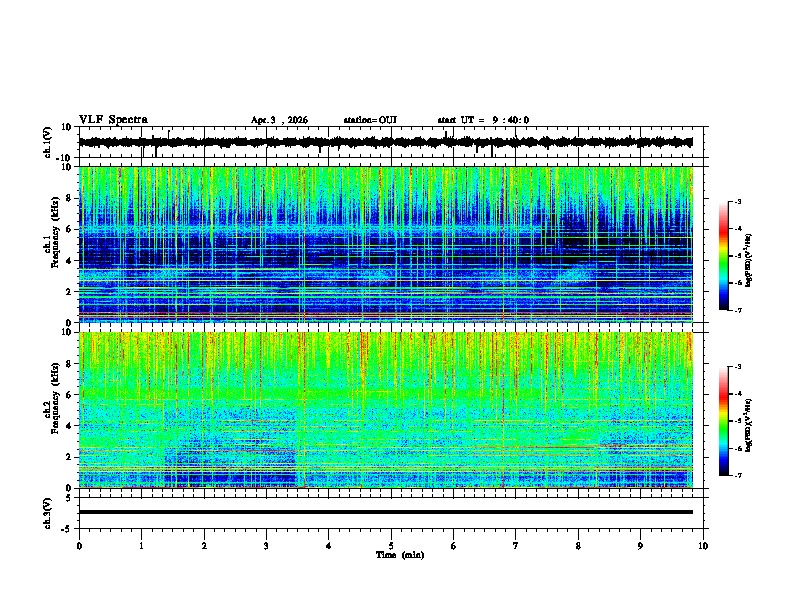Click the "2" tick on ch.2 frequency axis
This screenshot has height=612, width=792.
pos(69,457)
